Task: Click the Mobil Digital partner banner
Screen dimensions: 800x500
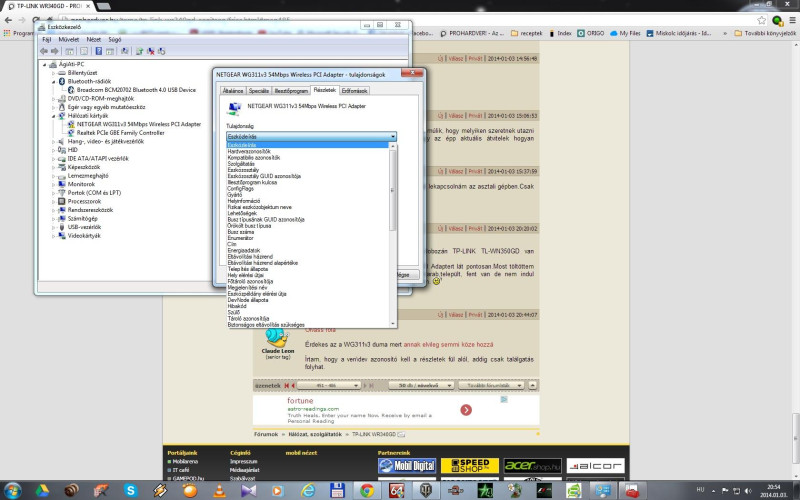Action: click(x=407, y=466)
